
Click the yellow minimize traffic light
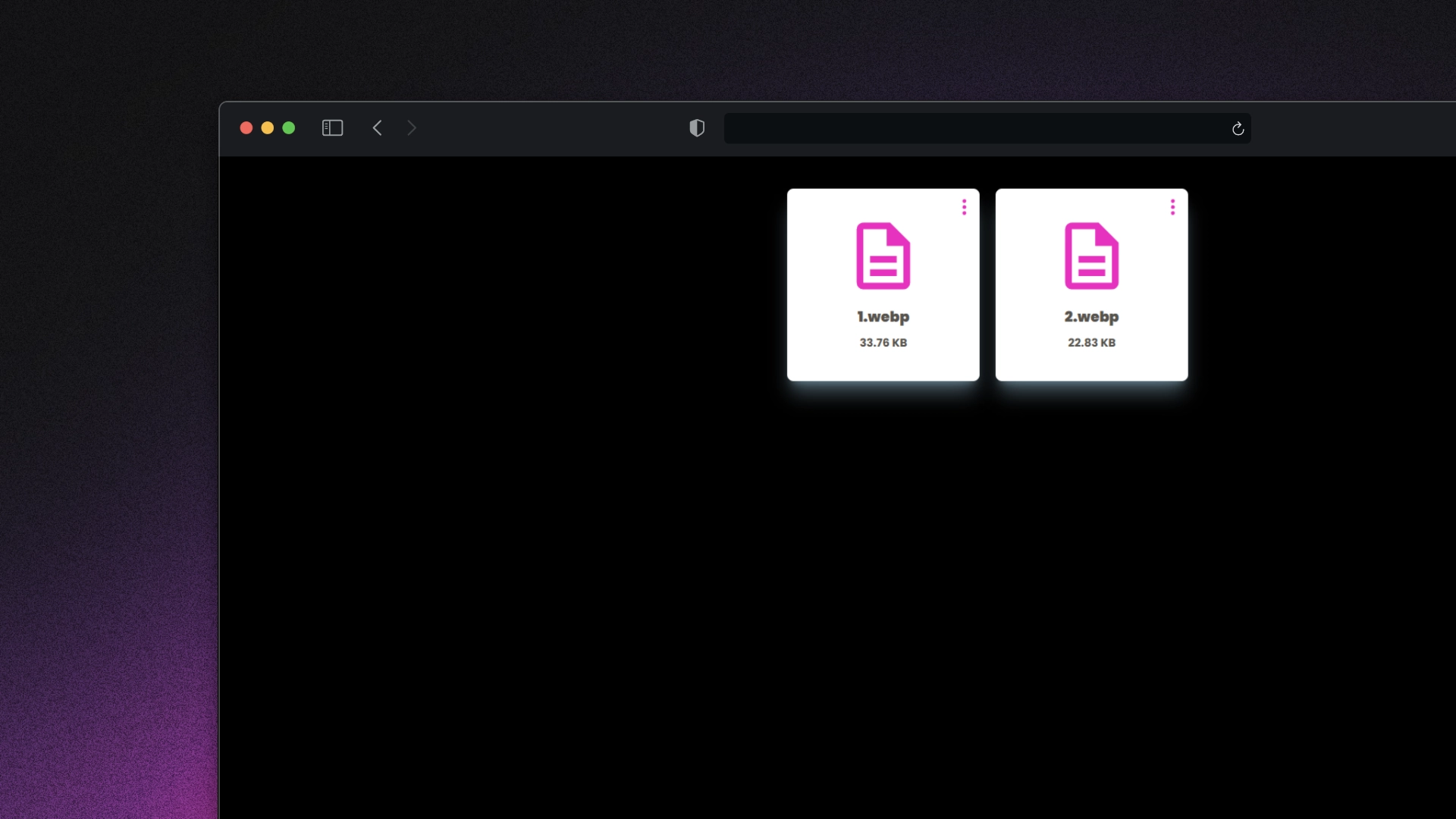tap(268, 128)
